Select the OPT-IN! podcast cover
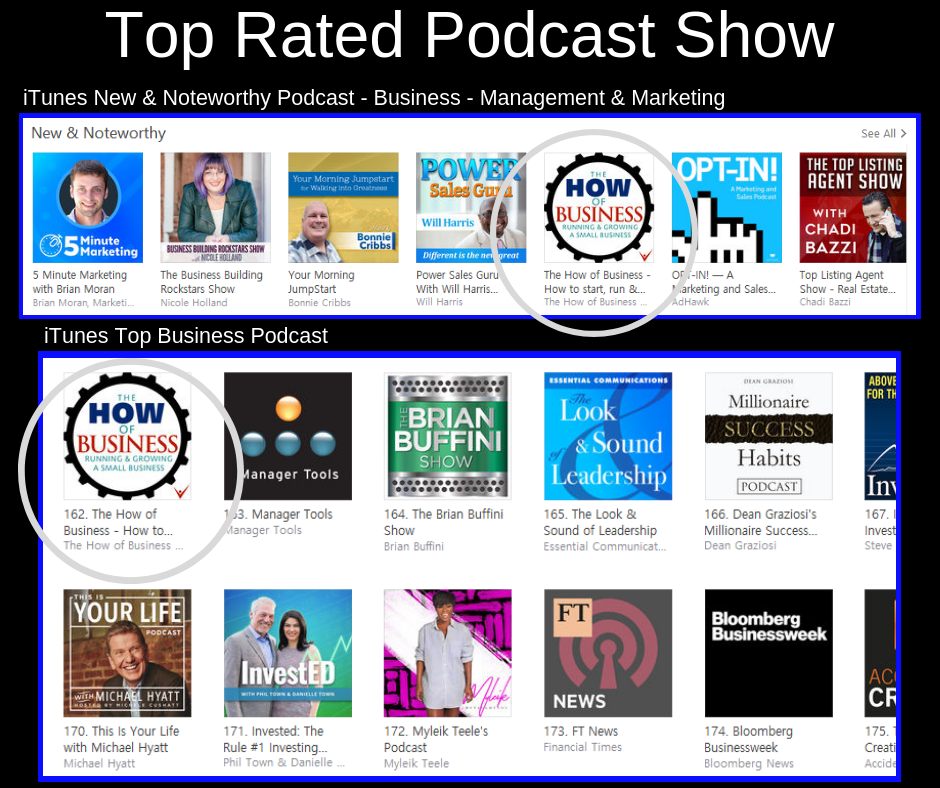This screenshot has width=940, height=788. 725,207
